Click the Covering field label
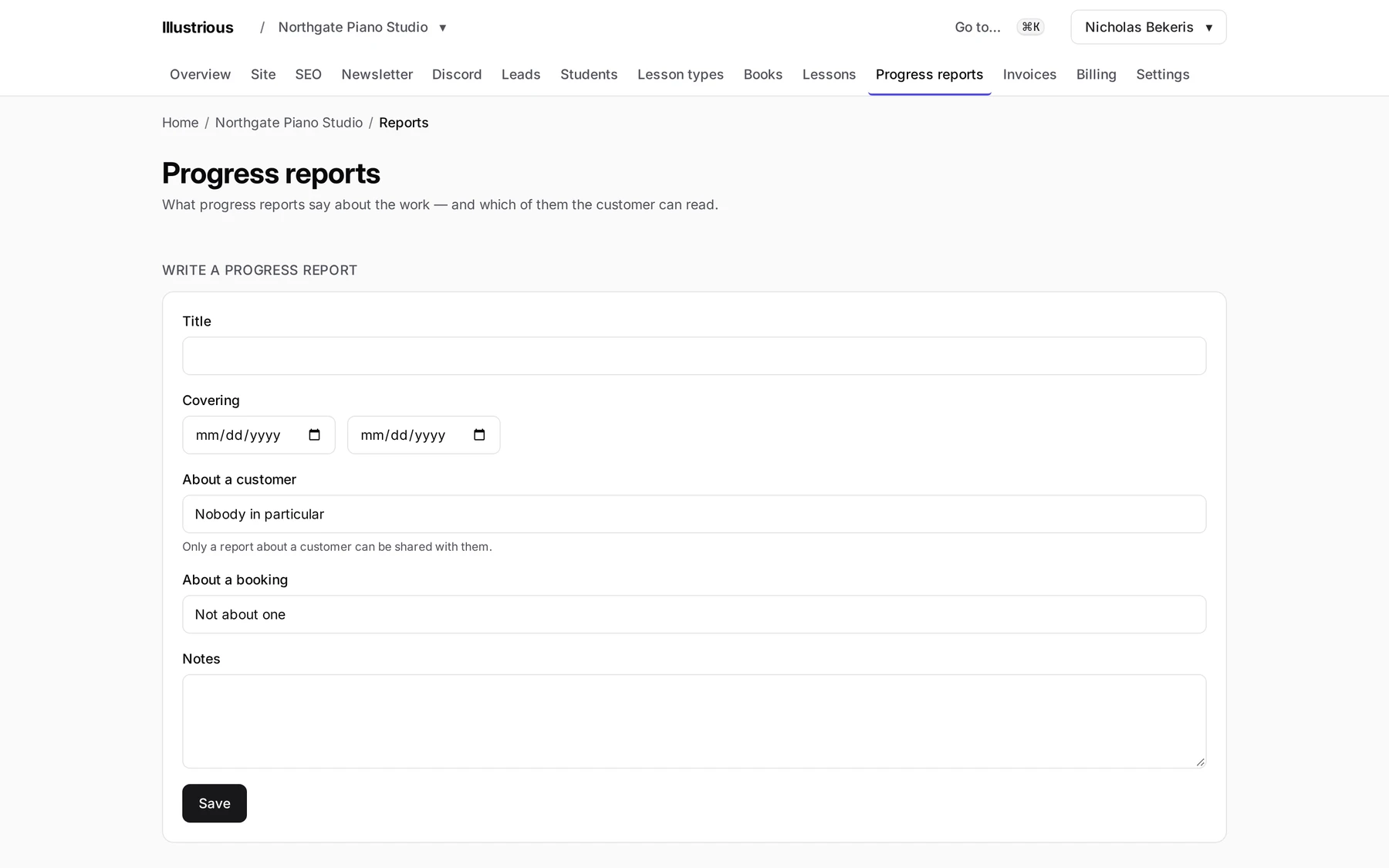The height and width of the screenshot is (868, 1389). (x=211, y=400)
